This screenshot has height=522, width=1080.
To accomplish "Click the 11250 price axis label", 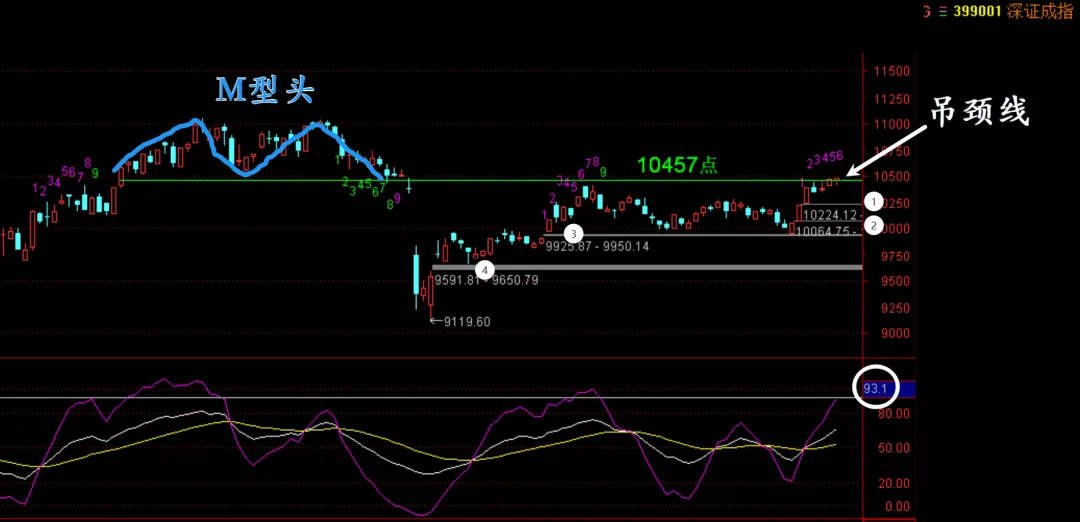I will tap(891, 98).
